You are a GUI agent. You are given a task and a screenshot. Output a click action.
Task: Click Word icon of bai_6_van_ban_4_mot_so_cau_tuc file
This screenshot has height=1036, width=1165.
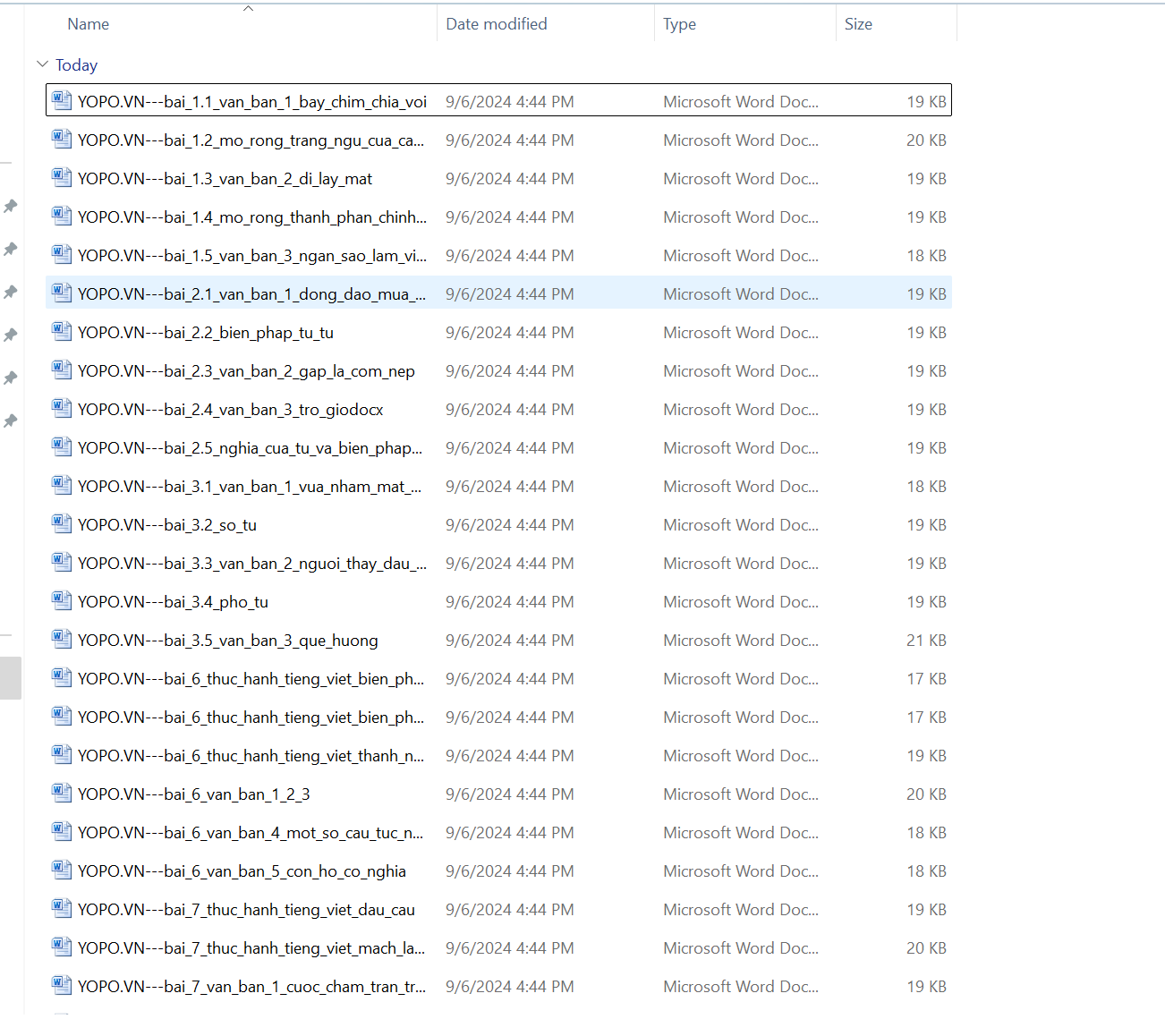click(62, 831)
